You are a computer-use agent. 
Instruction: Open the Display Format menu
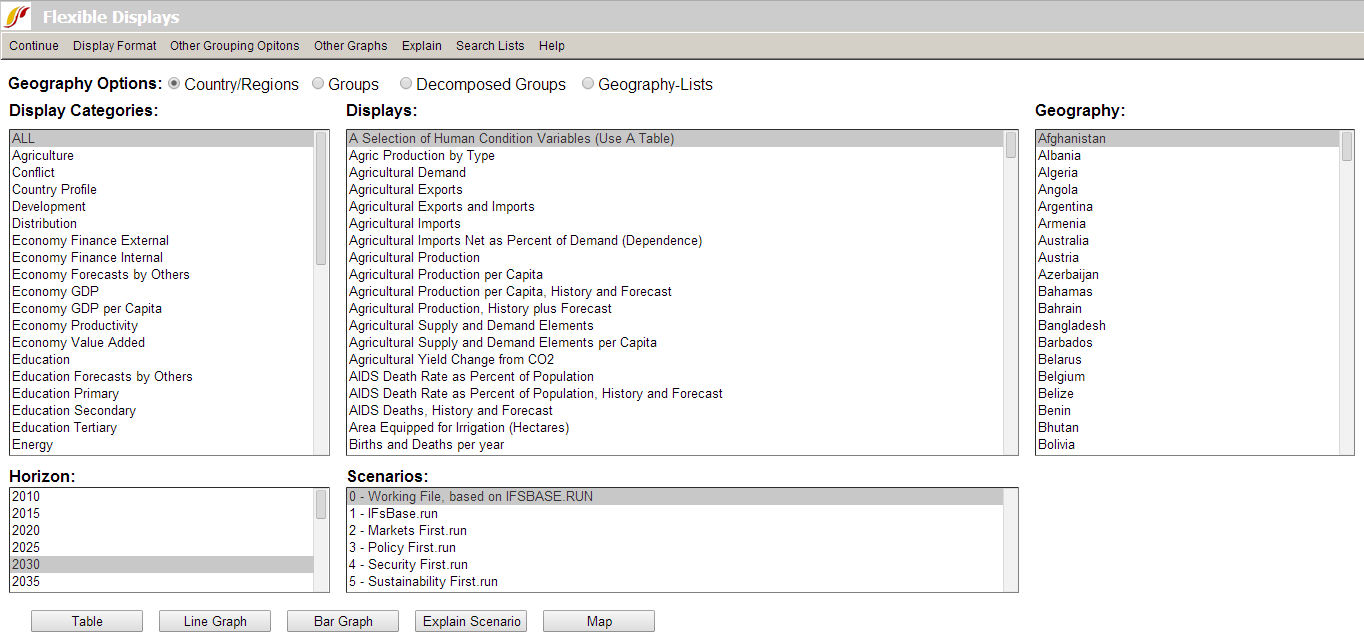tap(114, 46)
